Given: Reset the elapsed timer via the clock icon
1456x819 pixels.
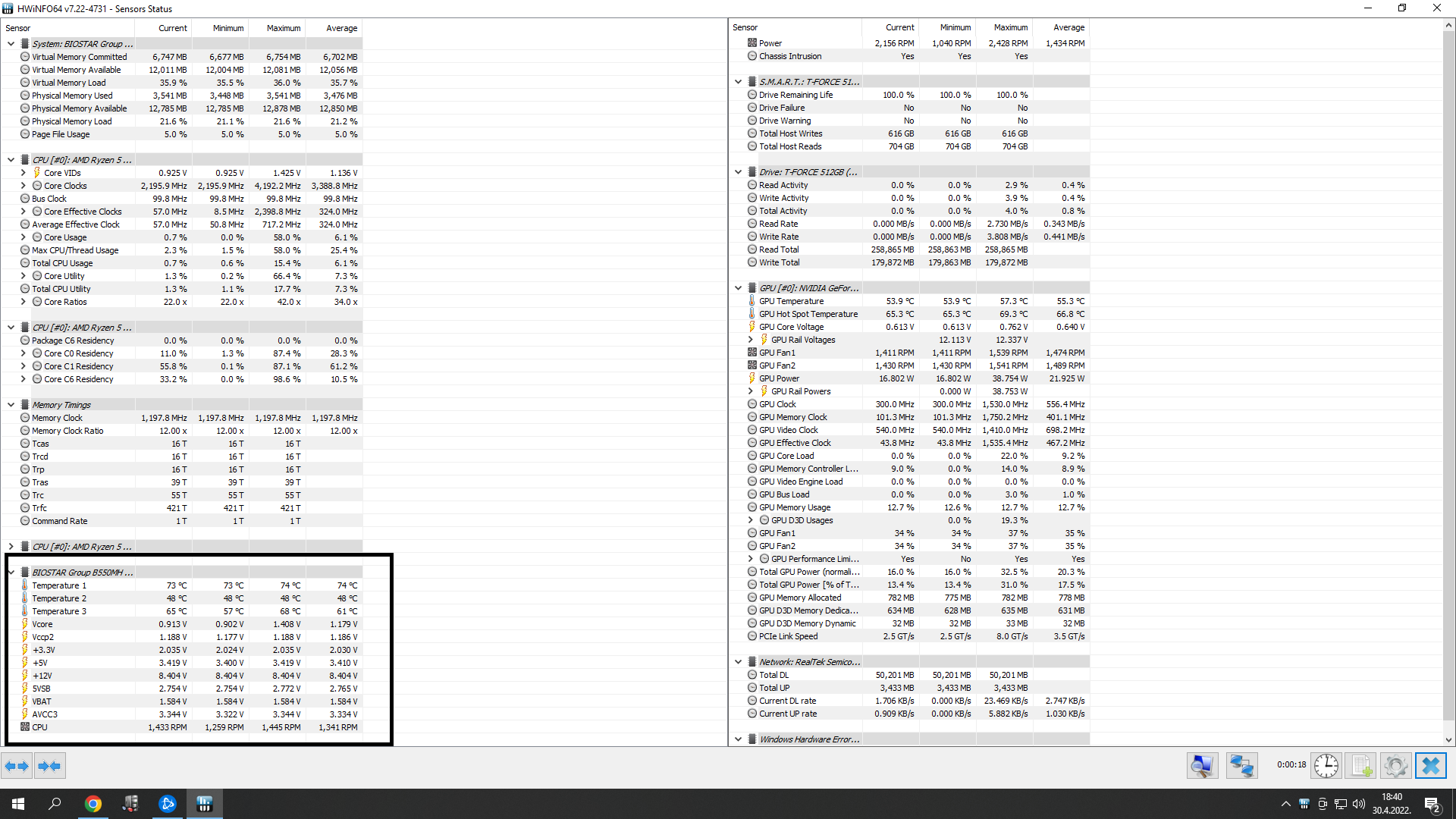Looking at the screenshot, I should click(x=1326, y=766).
